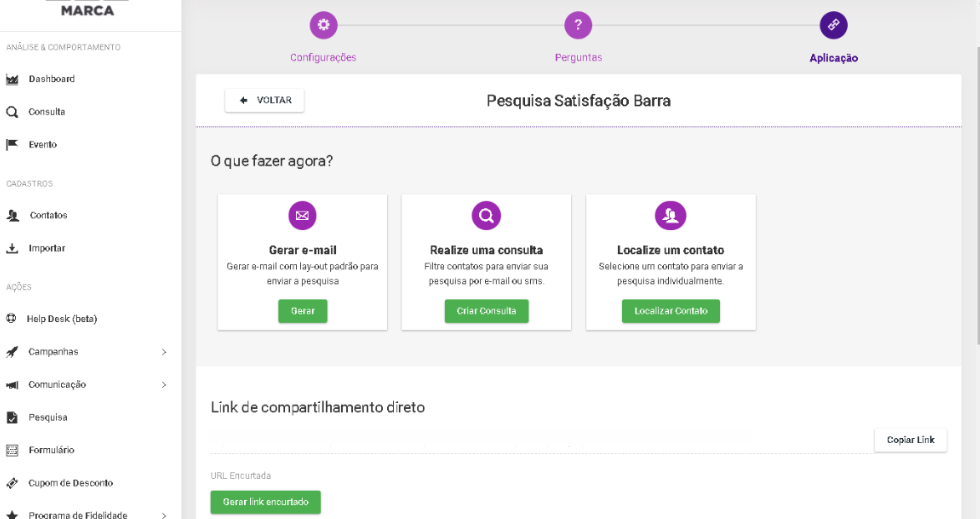Image resolution: width=980 pixels, height=519 pixels.
Task: Open Help Desk (beta) in sidebar
Action: [x=61, y=319]
